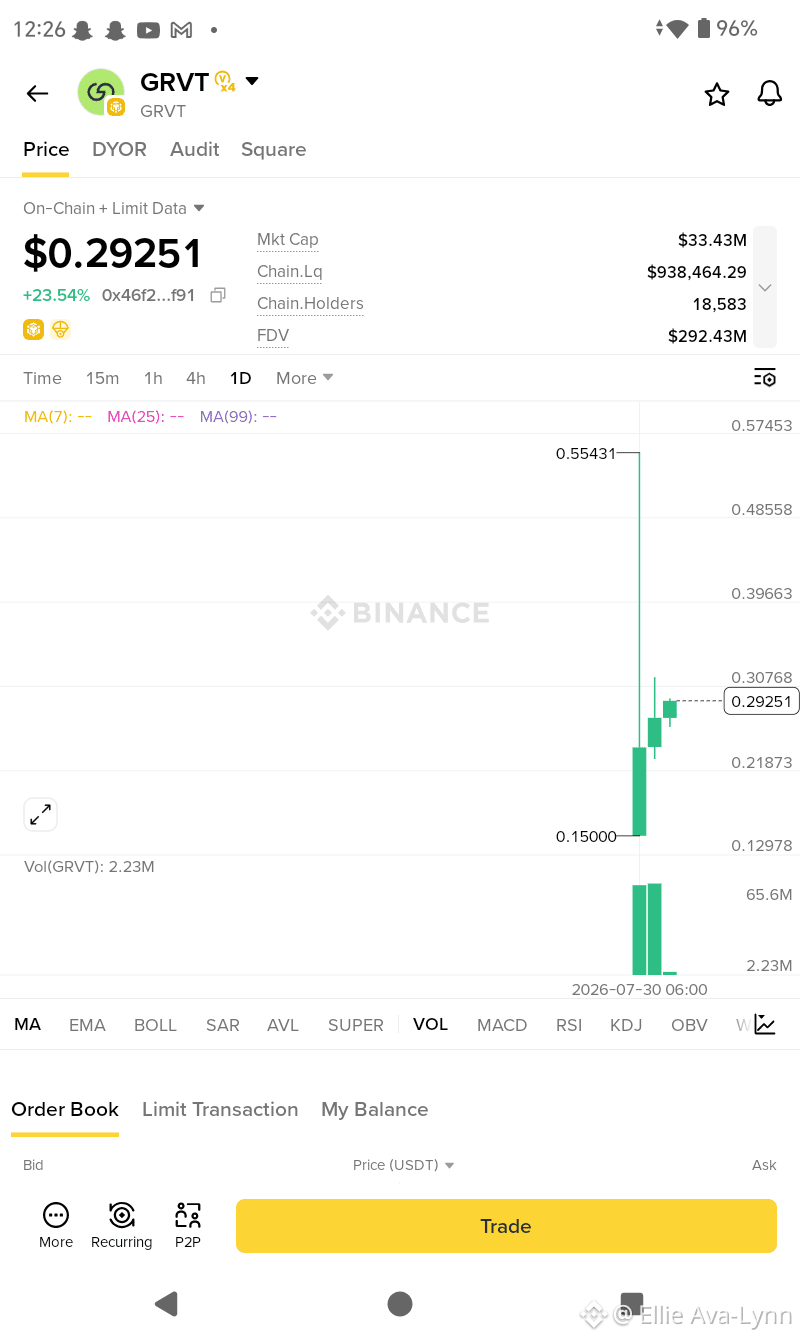Image resolution: width=800 pixels, height=1340 pixels.
Task: Add GRVT to favorites with star icon
Action: [x=717, y=94]
